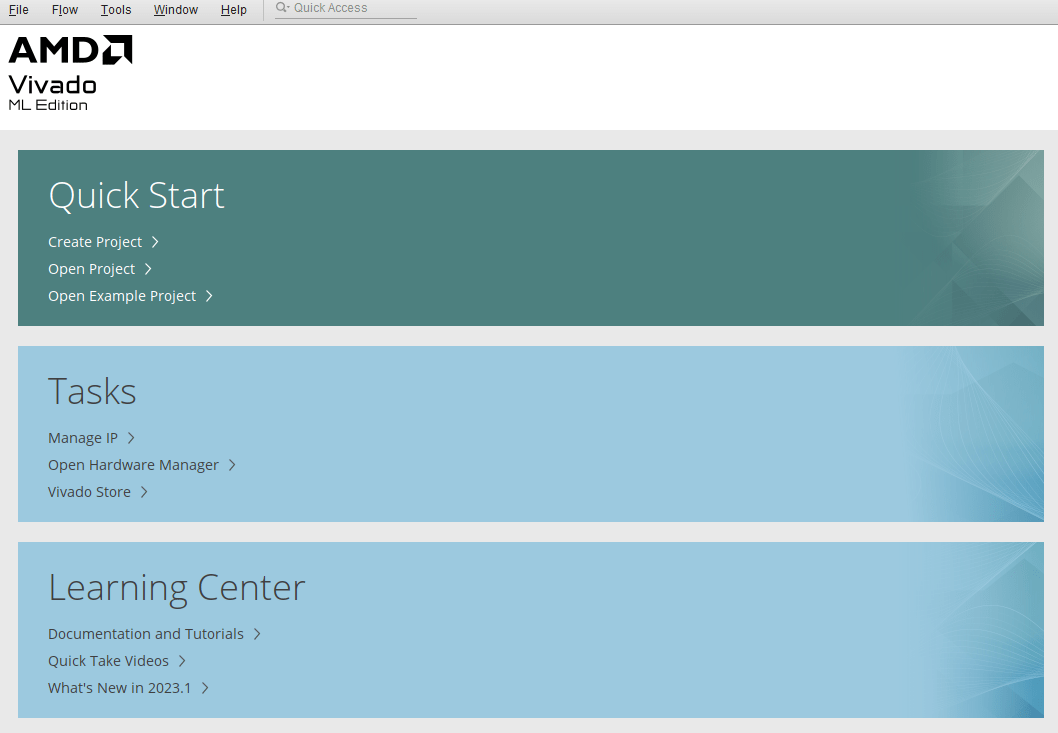Click inside the Quick Access search field
Screen dimensions: 1058x733
click(x=350, y=7)
